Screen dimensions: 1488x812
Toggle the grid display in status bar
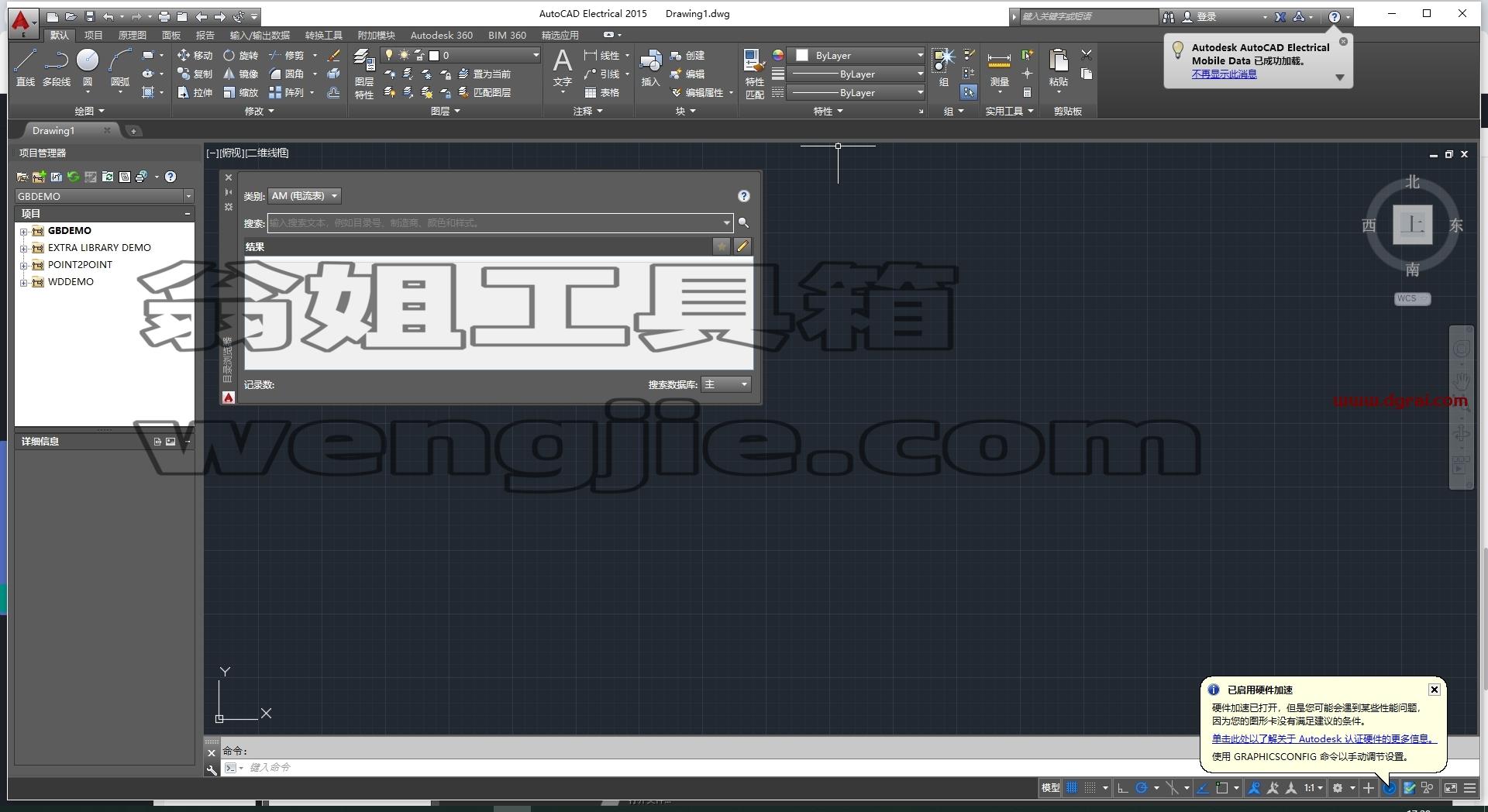click(x=1072, y=788)
